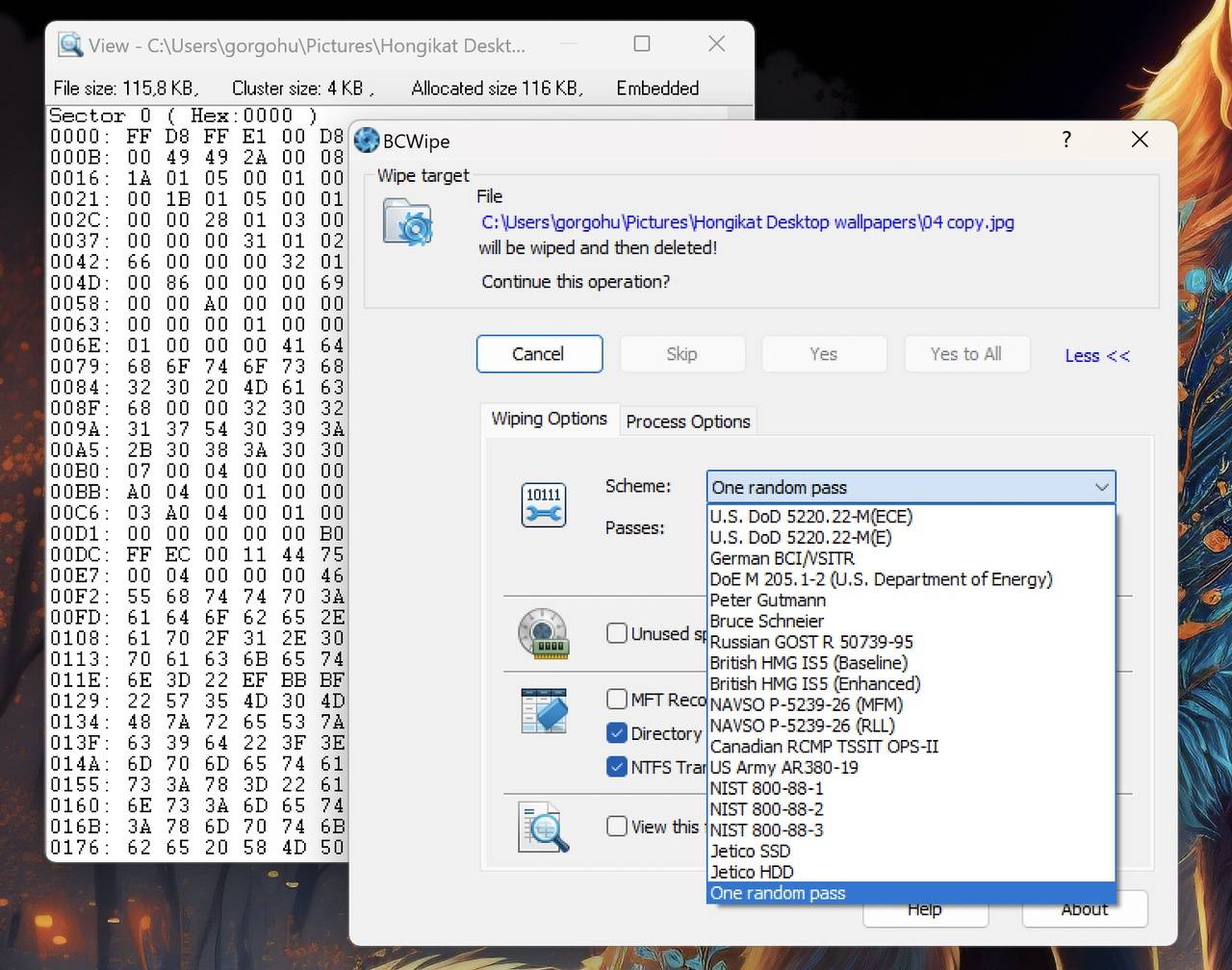The width and height of the screenshot is (1232, 970).
Task: Click hex offset 0176: in View window
Action: (80, 847)
